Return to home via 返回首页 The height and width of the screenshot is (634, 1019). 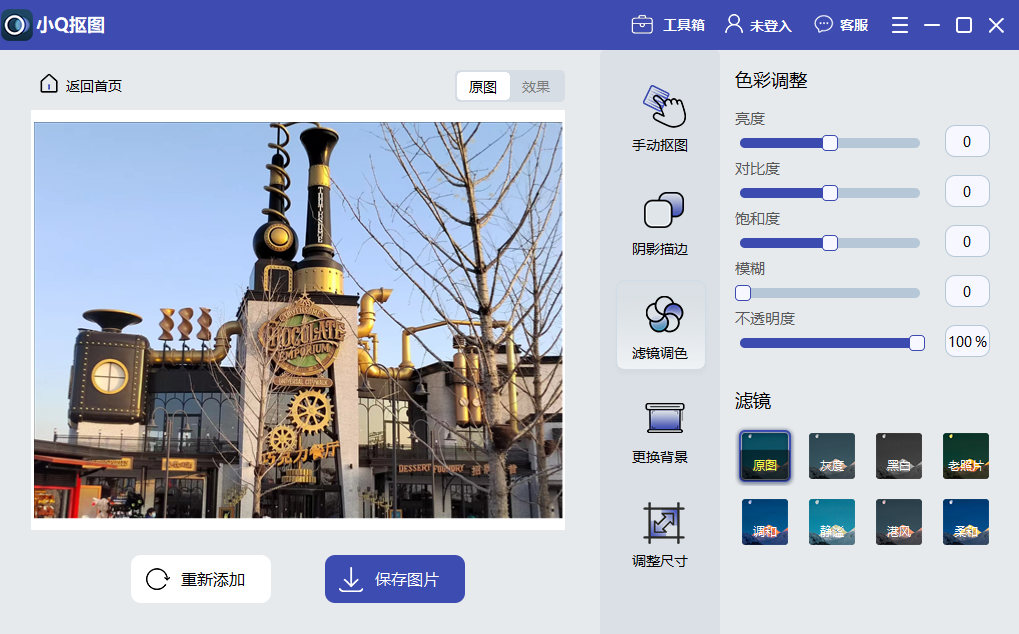coord(80,85)
